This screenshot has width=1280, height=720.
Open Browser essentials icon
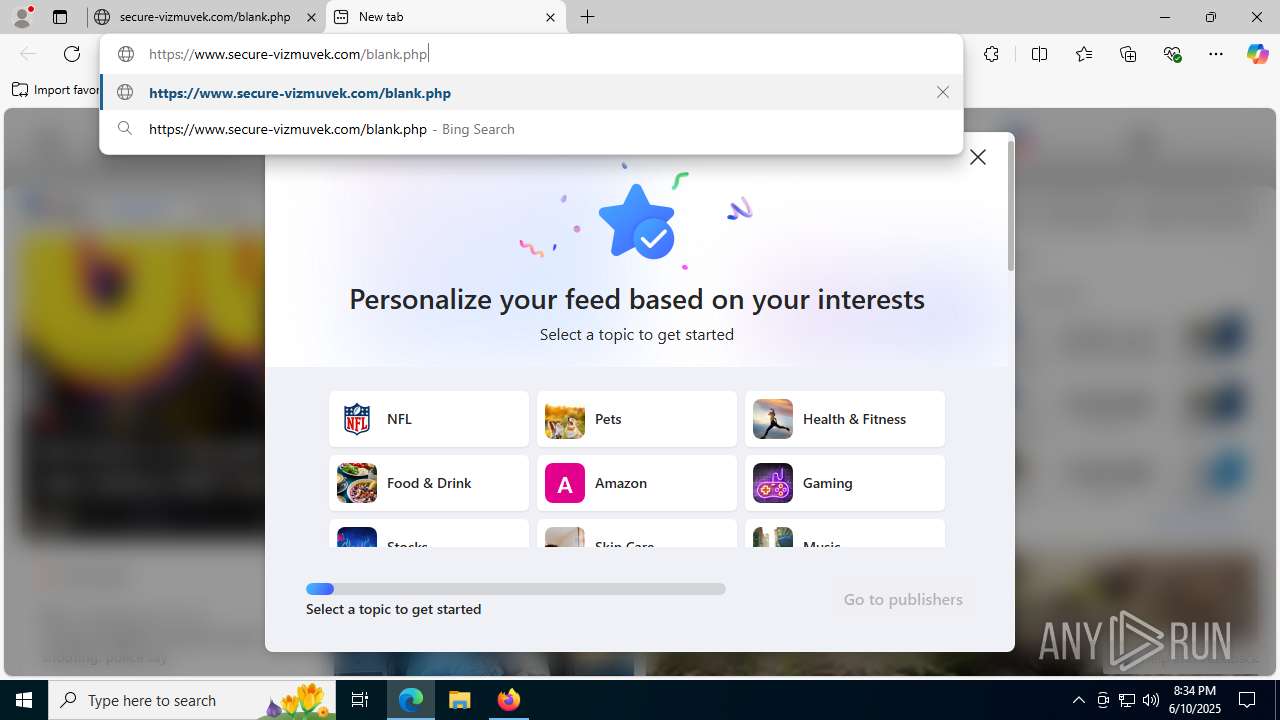click(x=1172, y=54)
